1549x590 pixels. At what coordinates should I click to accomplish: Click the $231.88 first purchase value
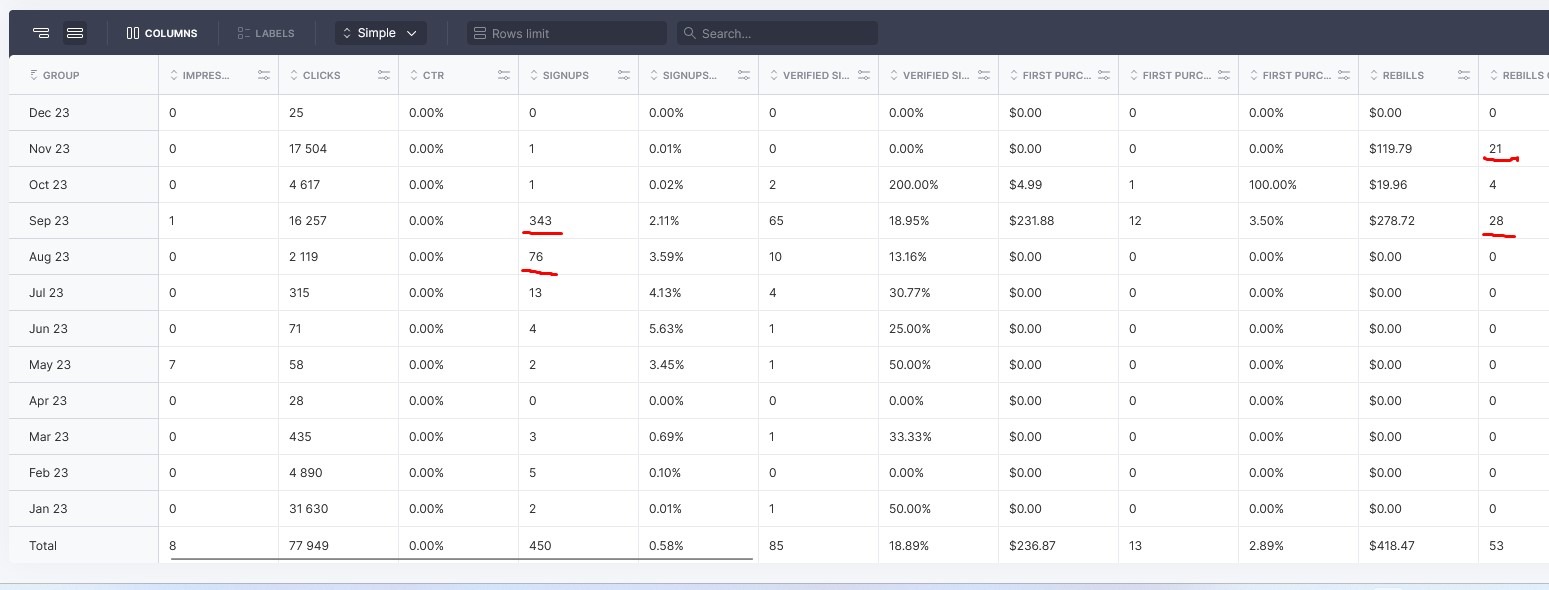1031,221
